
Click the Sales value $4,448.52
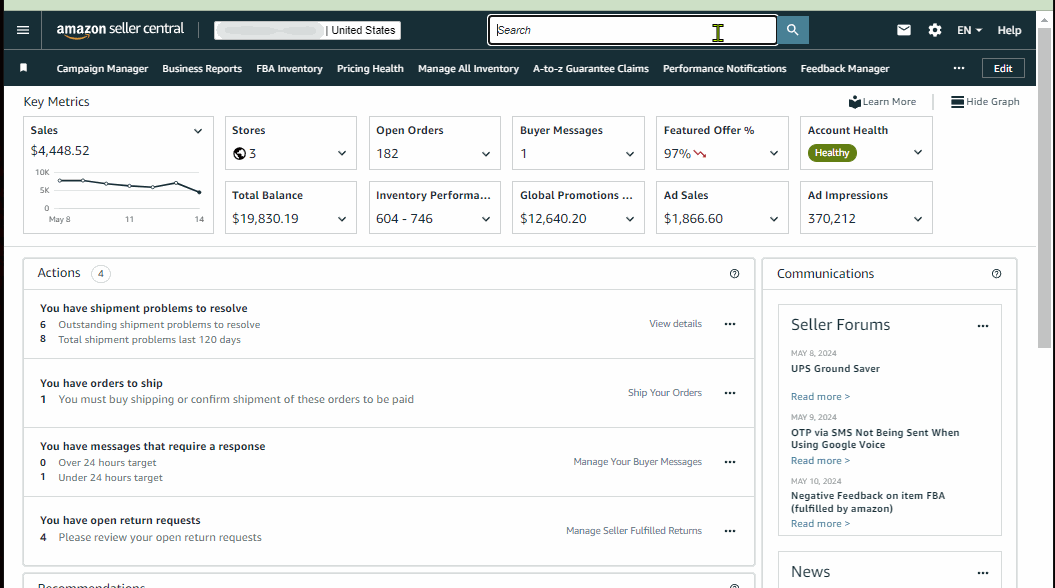60,151
